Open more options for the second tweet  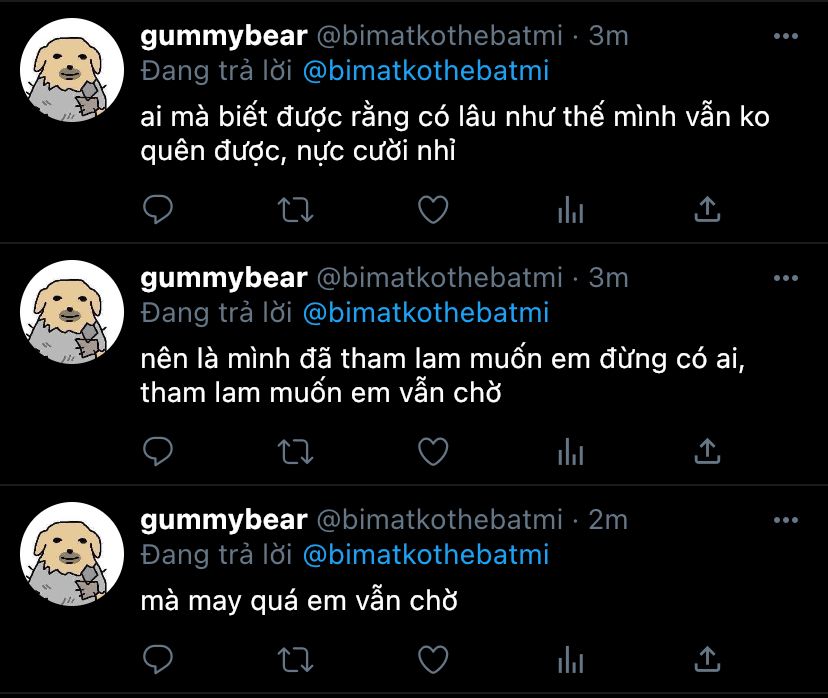pyautogui.click(x=786, y=278)
